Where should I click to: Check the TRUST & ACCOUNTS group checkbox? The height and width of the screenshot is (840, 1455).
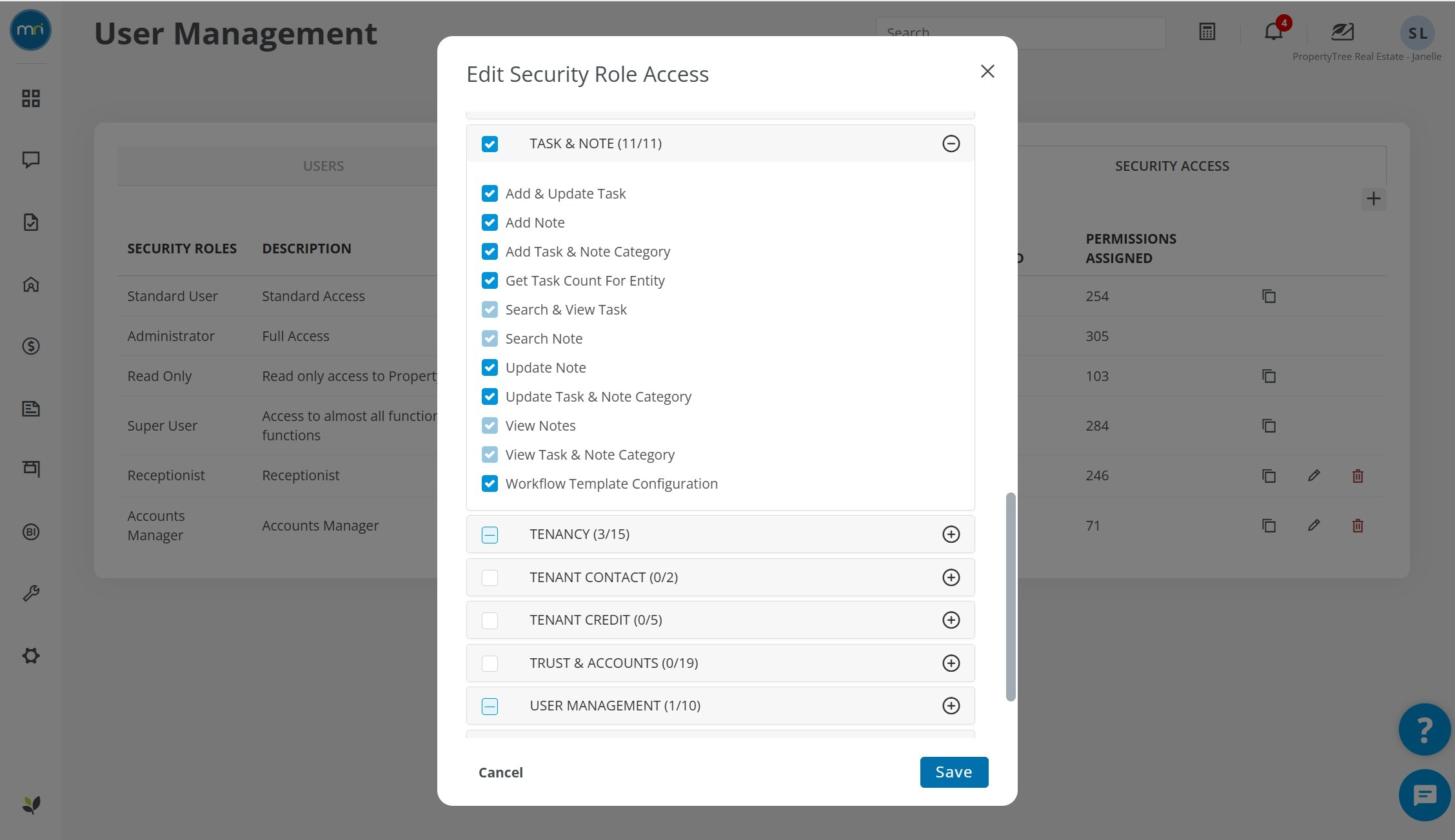click(490, 663)
